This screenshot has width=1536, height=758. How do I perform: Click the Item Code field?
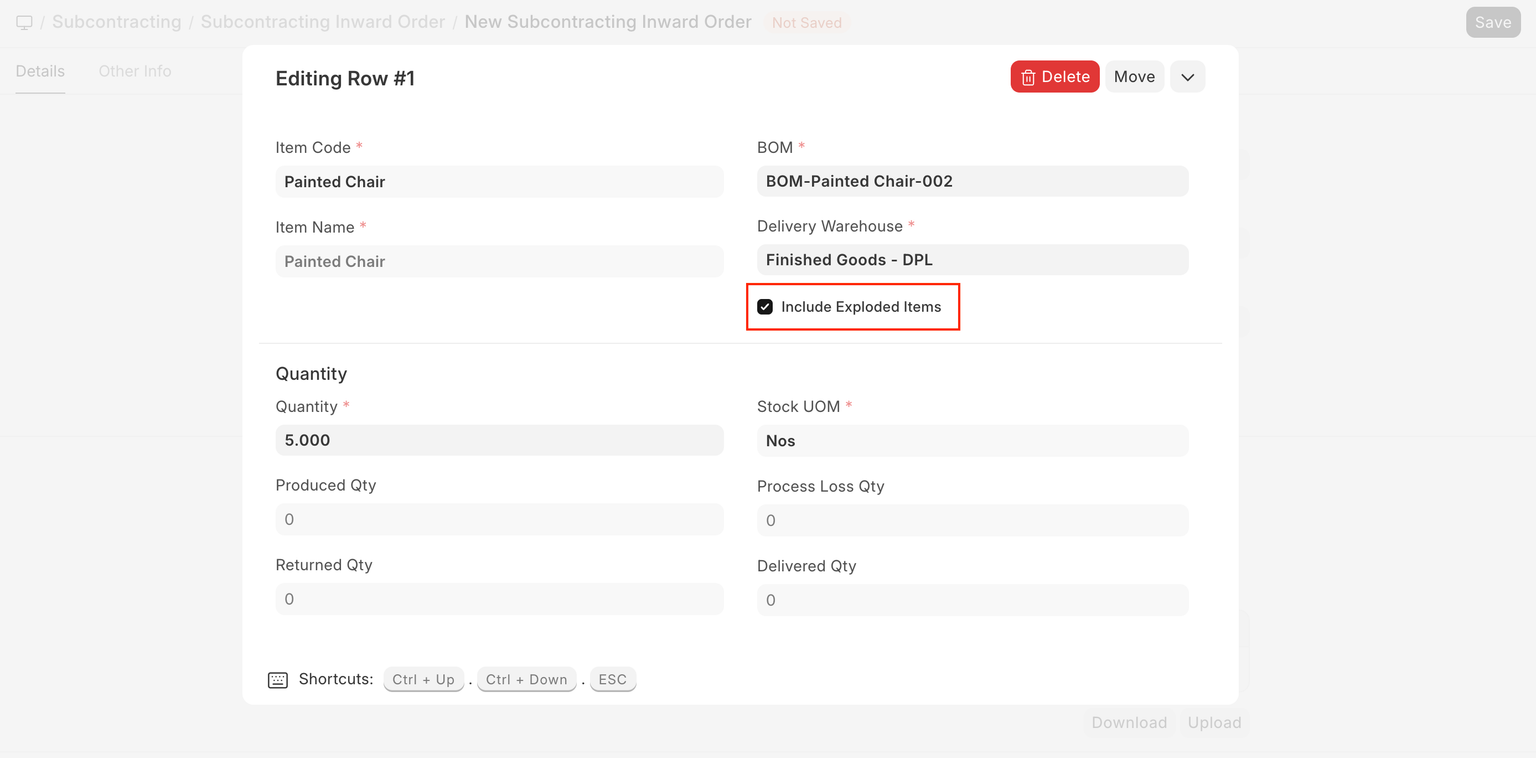(x=499, y=182)
